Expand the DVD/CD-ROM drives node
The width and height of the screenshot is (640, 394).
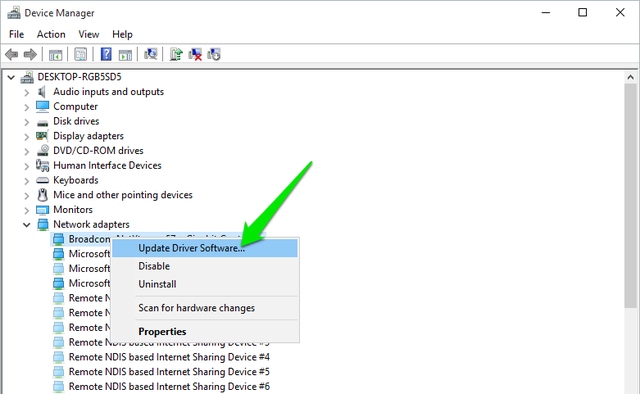pos(27,151)
